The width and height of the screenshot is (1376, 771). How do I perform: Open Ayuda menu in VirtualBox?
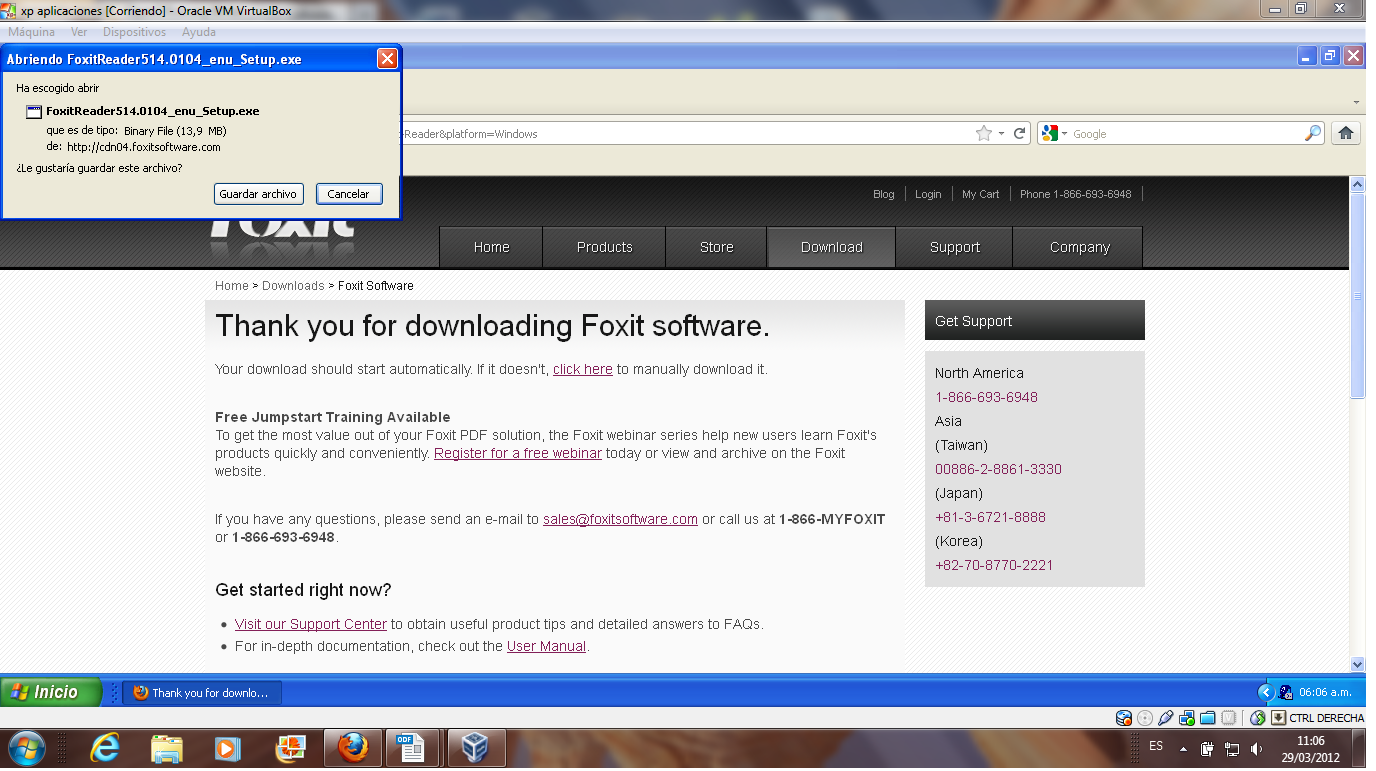(199, 32)
